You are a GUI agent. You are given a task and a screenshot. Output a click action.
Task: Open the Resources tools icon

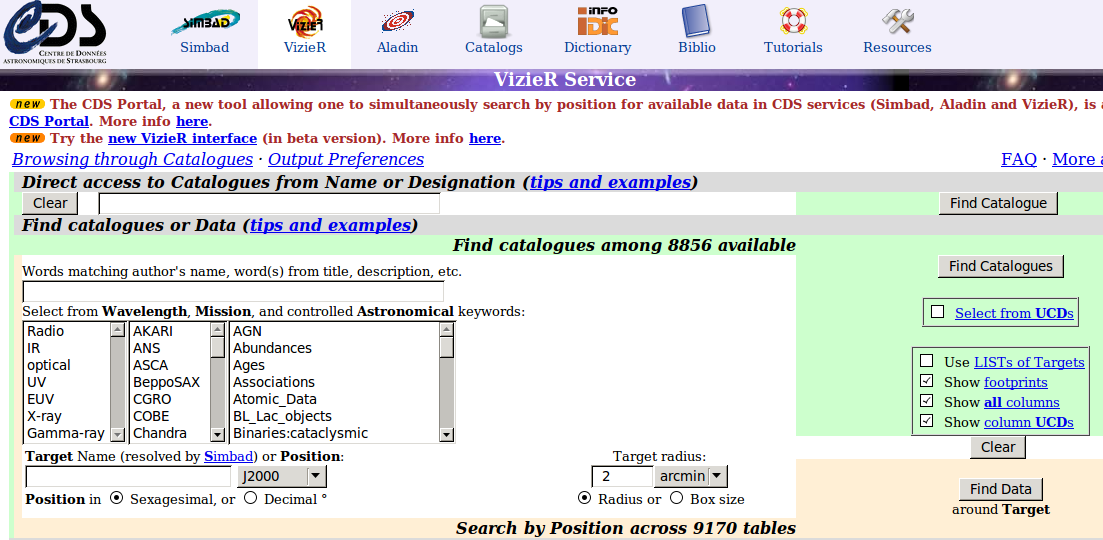coord(897,21)
